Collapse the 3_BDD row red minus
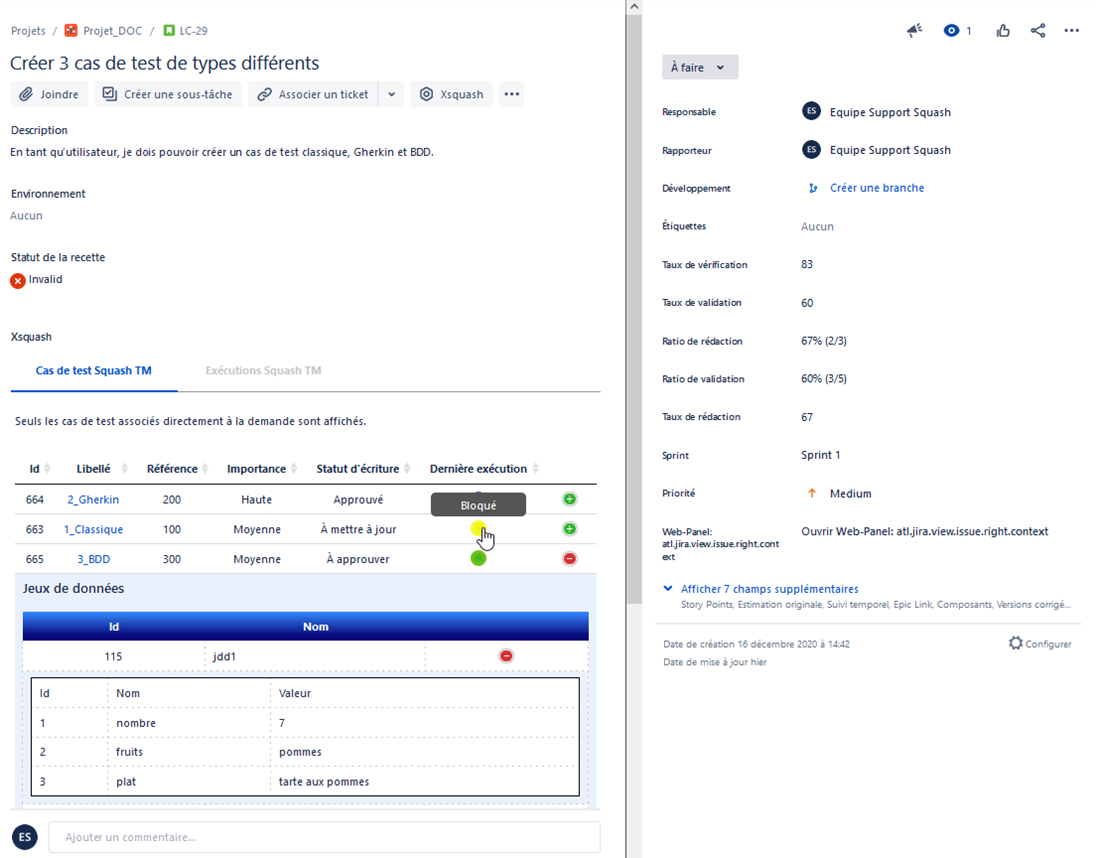The width and height of the screenshot is (1096, 858). [570, 559]
